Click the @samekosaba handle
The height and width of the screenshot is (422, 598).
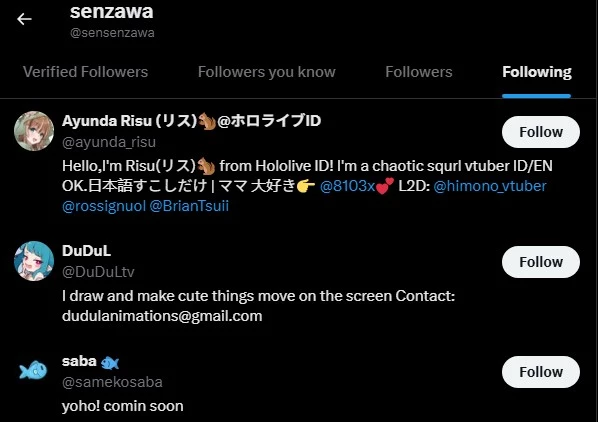[112, 382]
